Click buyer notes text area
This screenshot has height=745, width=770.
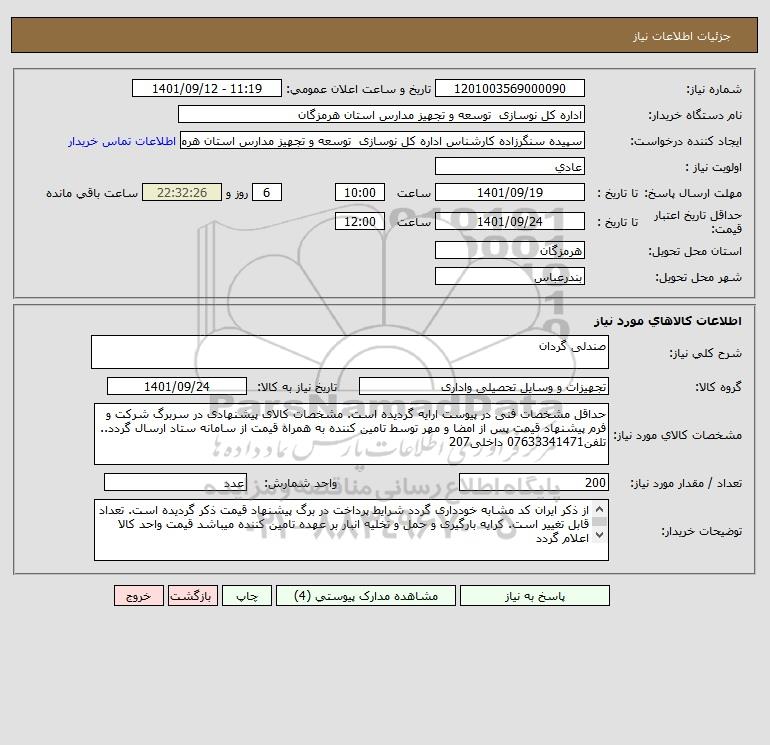click(351, 530)
